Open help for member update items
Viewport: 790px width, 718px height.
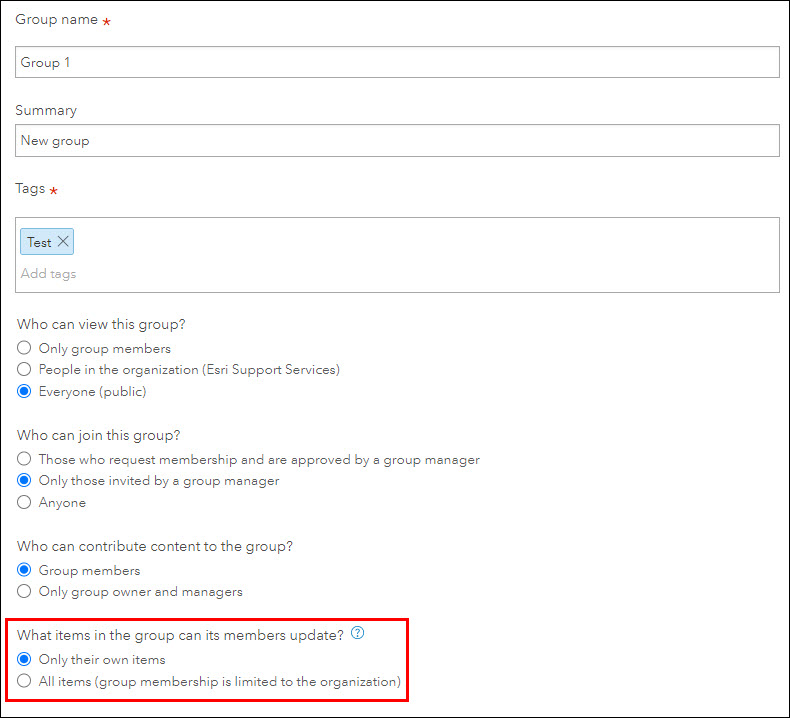(357, 633)
